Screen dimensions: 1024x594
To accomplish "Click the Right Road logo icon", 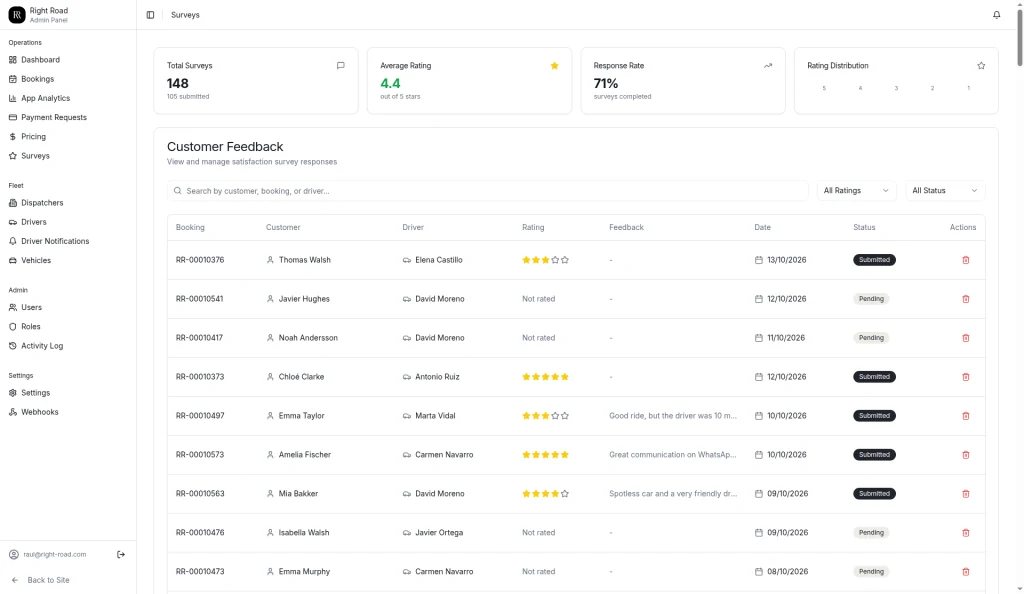I will click(x=17, y=14).
